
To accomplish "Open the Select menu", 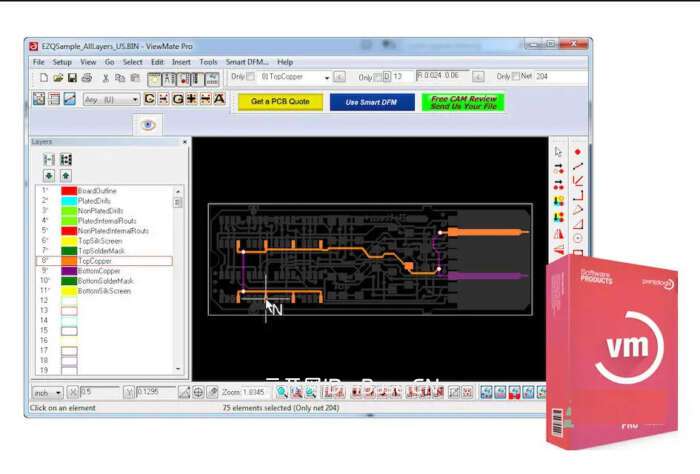I will (133, 62).
